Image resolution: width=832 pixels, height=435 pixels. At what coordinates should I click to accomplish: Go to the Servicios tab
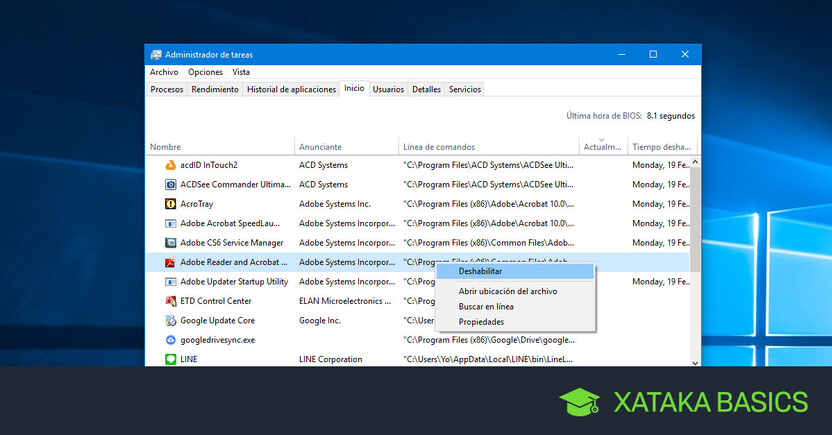(x=465, y=89)
